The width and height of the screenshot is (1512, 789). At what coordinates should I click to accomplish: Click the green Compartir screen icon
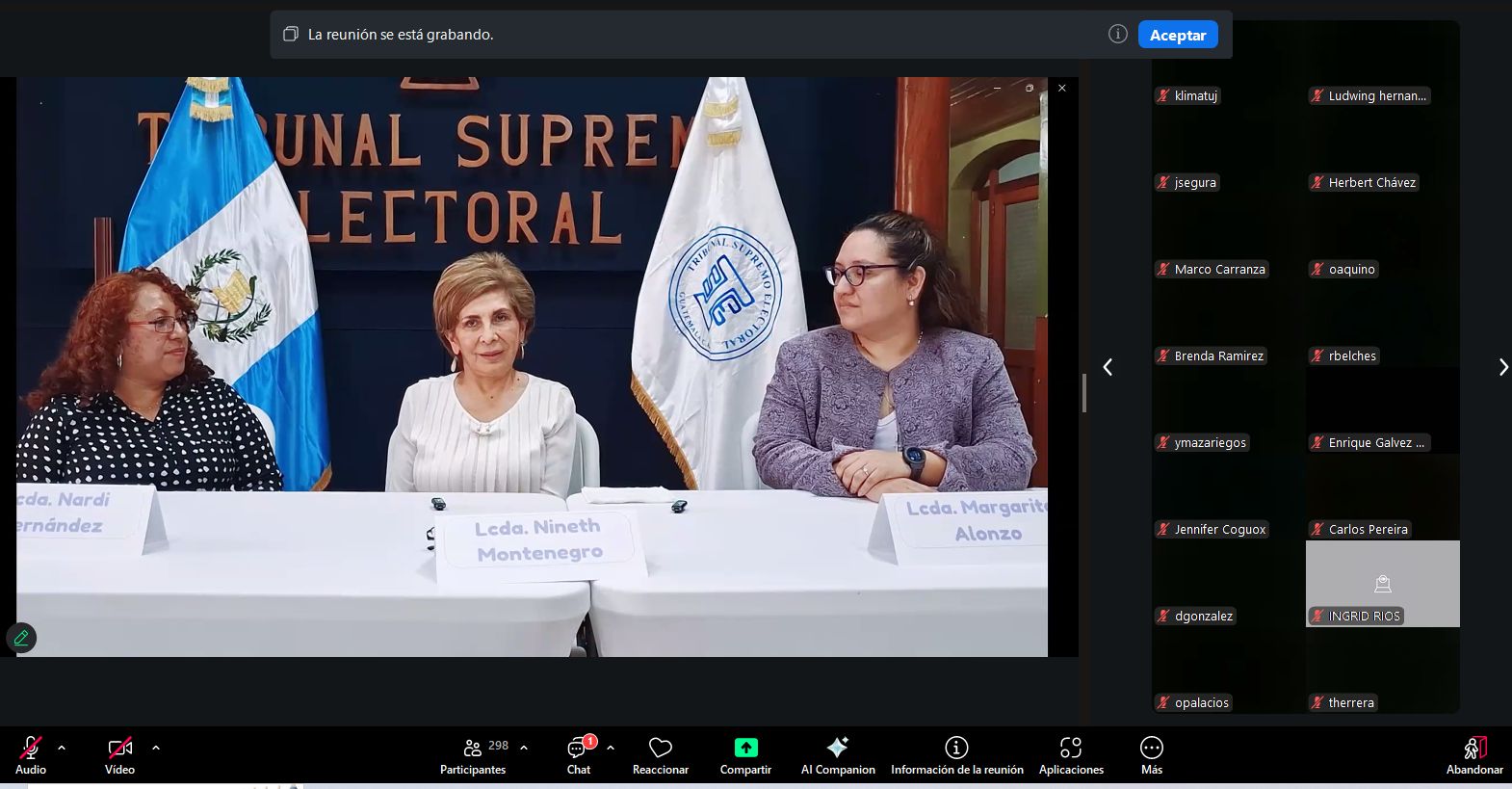pyautogui.click(x=745, y=749)
